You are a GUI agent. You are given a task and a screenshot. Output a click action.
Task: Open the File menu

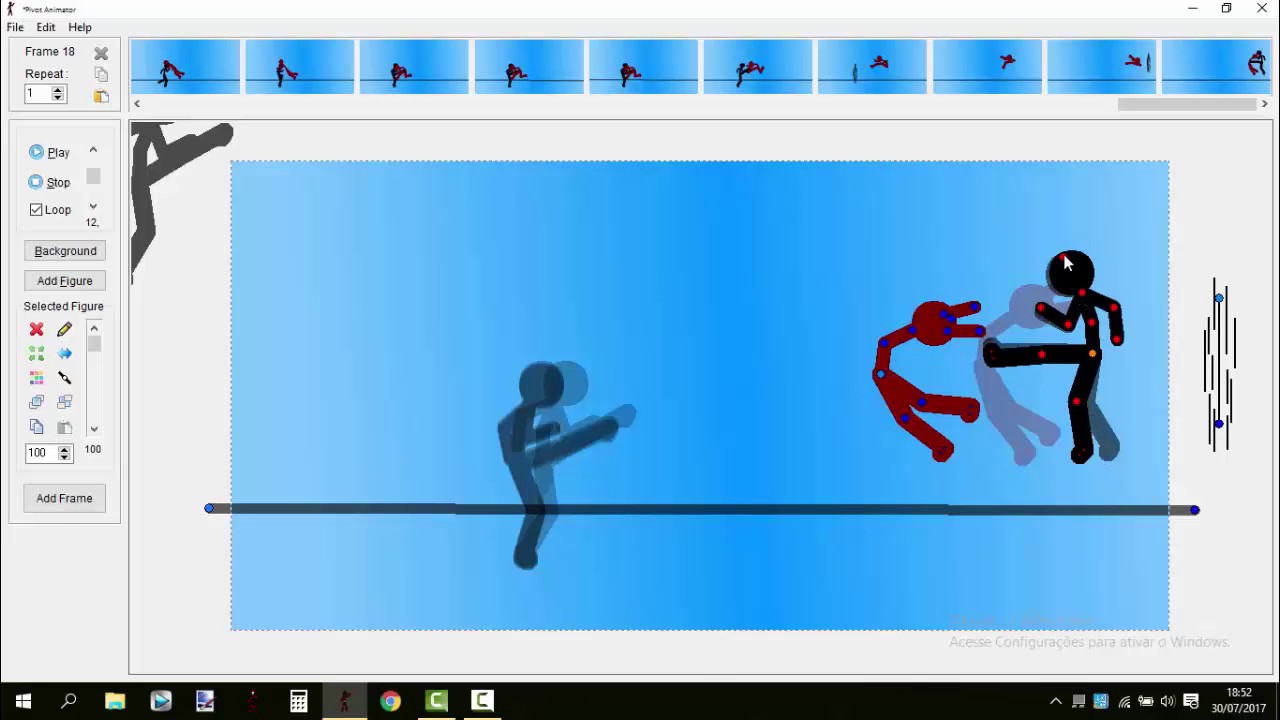click(x=15, y=28)
